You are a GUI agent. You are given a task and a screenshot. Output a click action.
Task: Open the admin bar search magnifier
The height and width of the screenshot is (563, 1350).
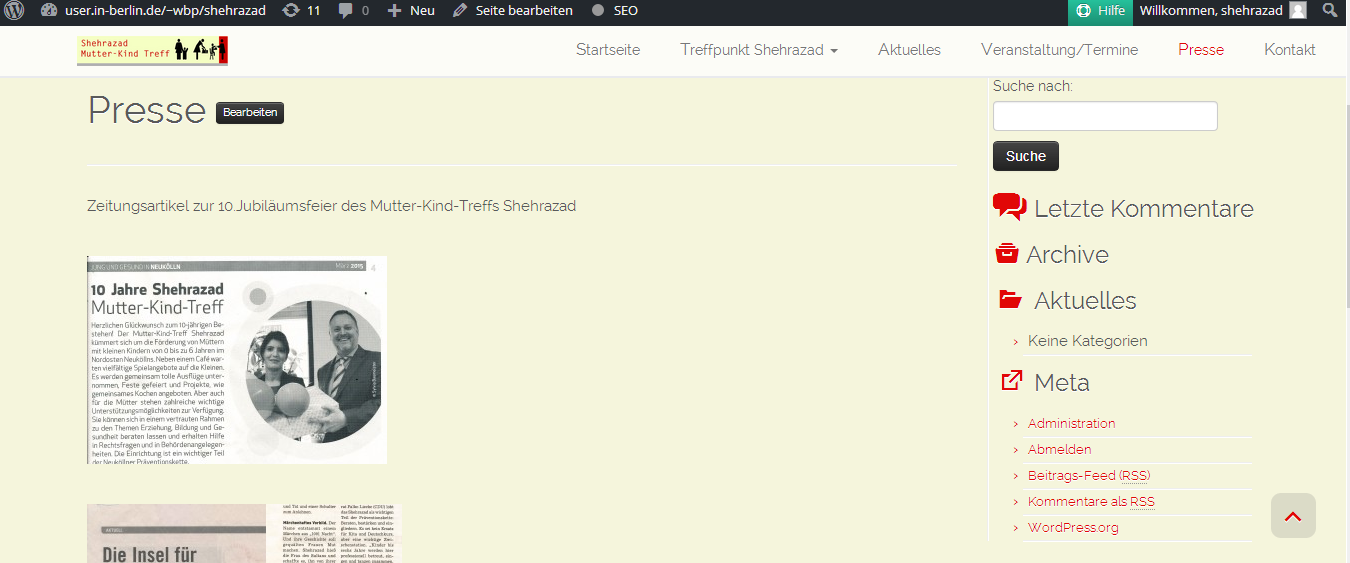[x=1330, y=11]
